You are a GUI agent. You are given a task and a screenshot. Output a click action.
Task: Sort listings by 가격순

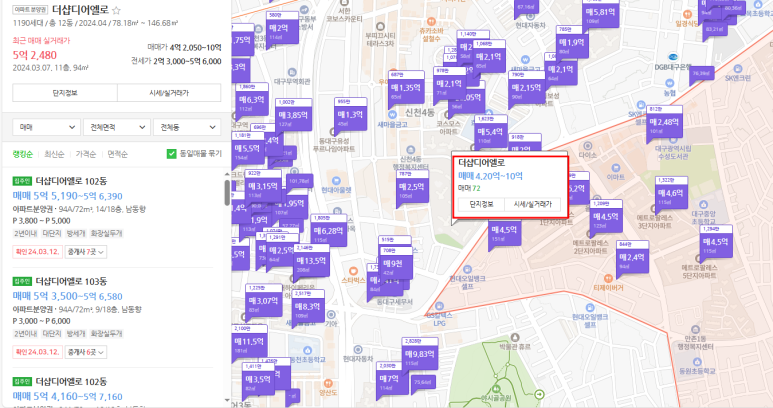(x=86, y=154)
